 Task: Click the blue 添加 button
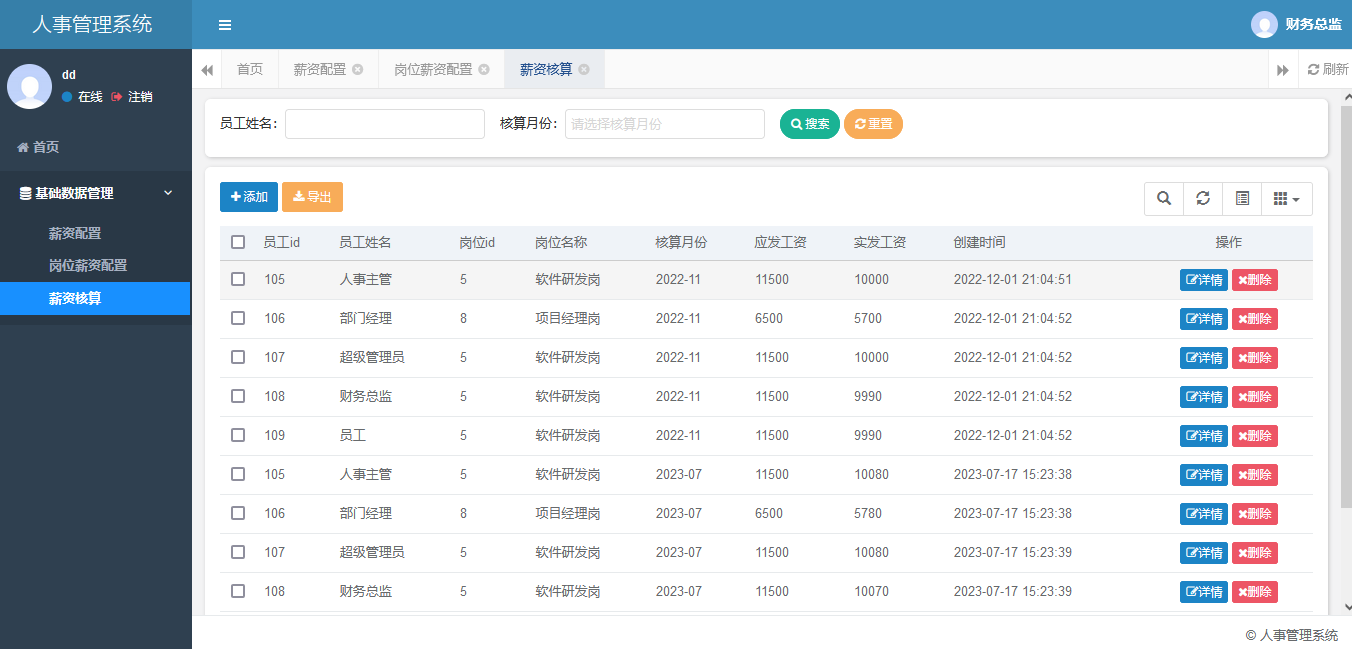click(x=249, y=197)
